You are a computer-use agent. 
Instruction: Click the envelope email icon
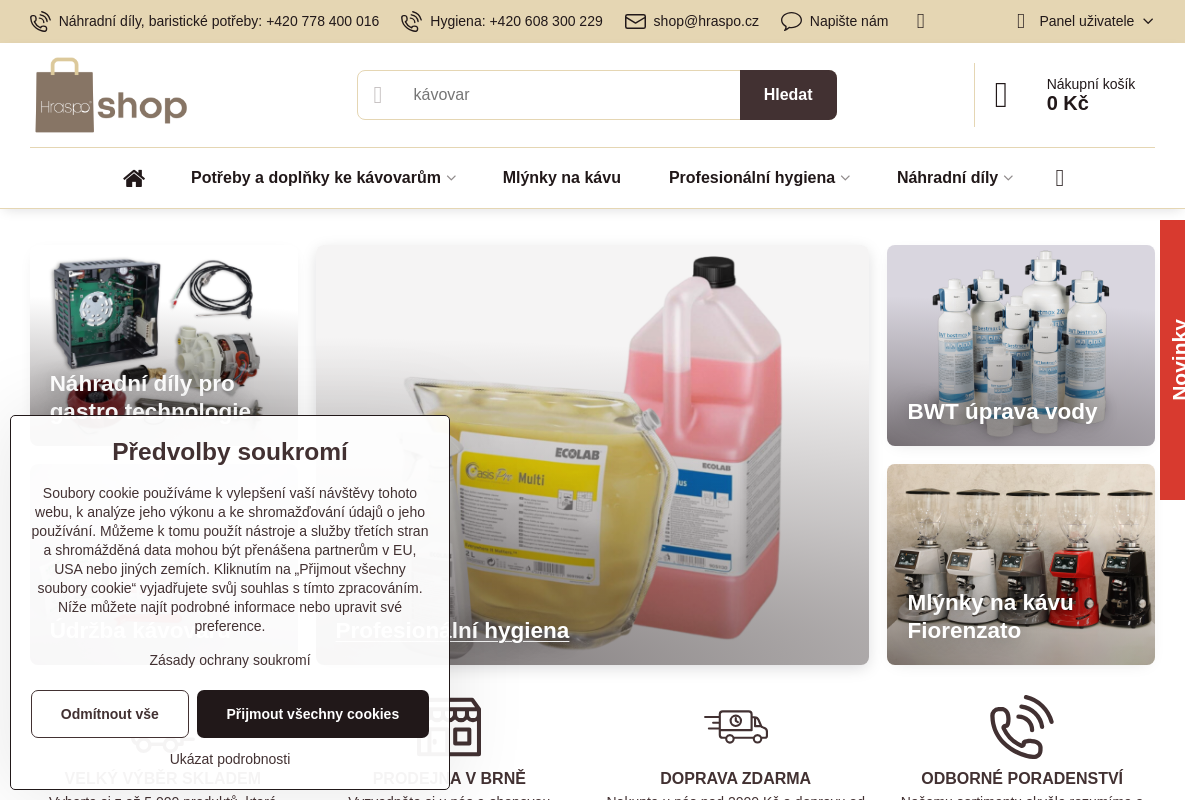[635, 21]
